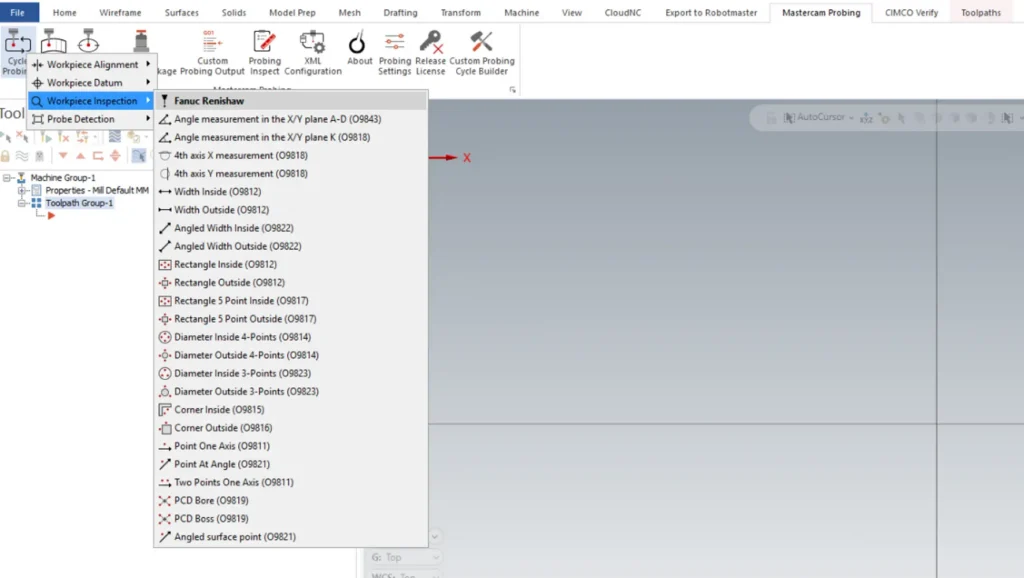Switch to the Solids tab

point(234,12)
